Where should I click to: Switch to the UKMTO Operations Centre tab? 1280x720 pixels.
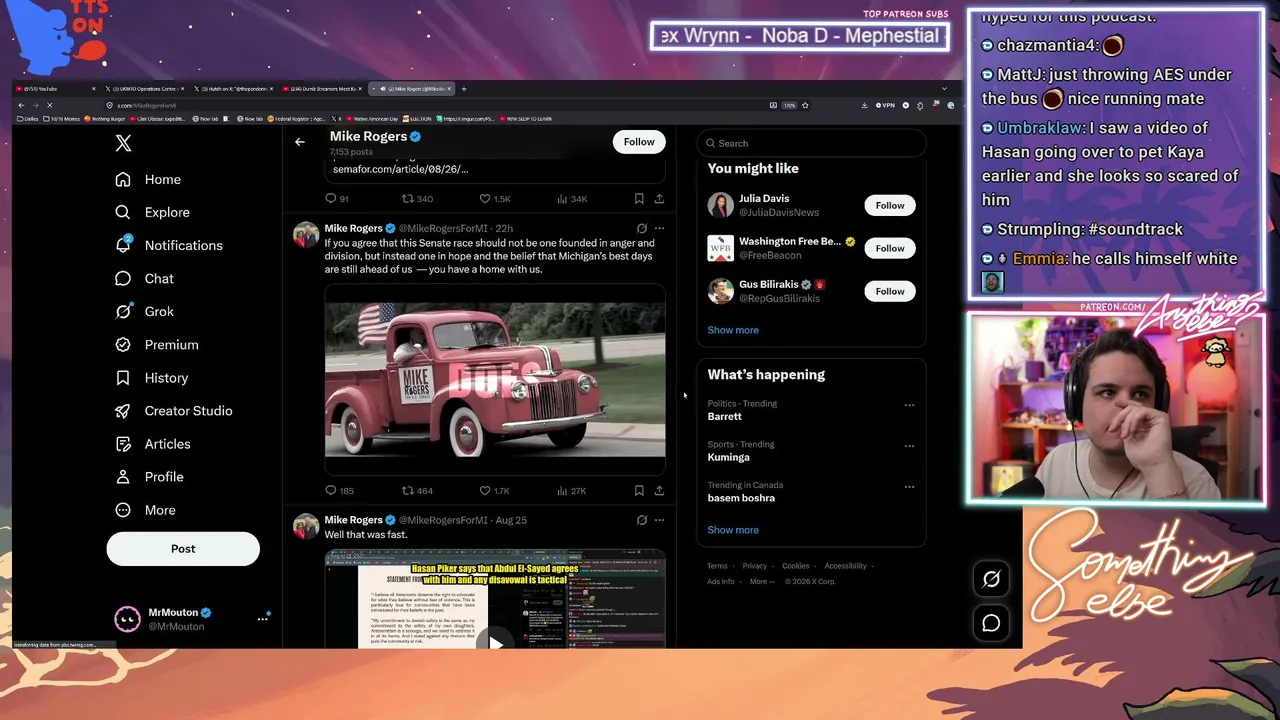point(144,89)
